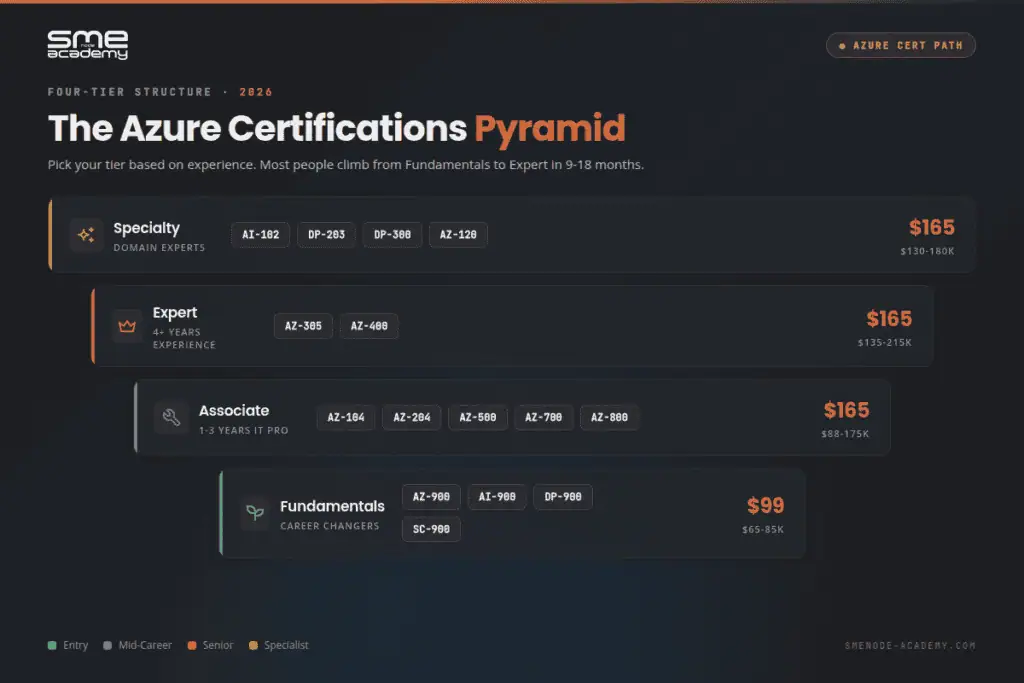Open the smenode-academy.com footer link
This screenshot has height=683, width=1024.
pos(910,646)
